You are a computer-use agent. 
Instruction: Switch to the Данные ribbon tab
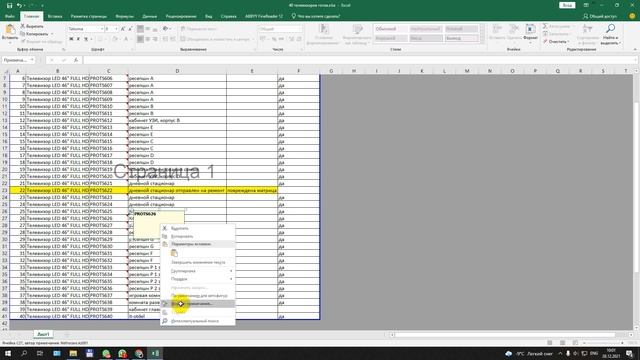tap(149, 16)
